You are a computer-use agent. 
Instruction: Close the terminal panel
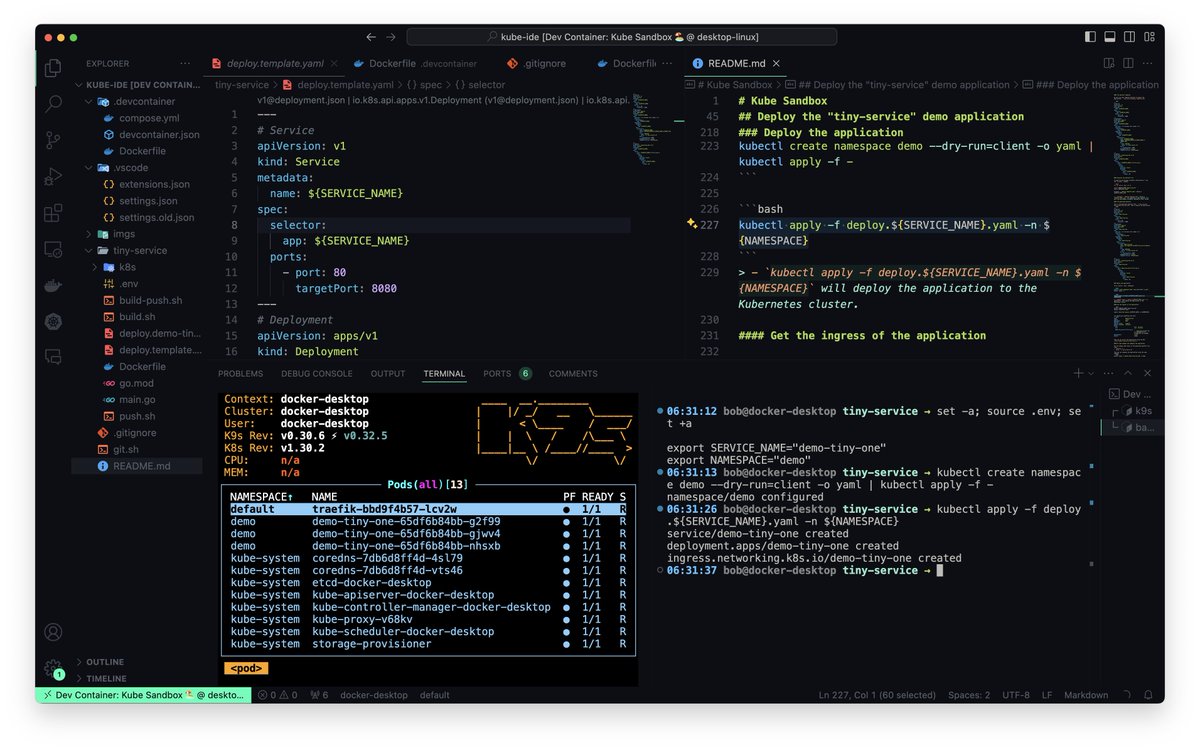(x=1148, y=373)
